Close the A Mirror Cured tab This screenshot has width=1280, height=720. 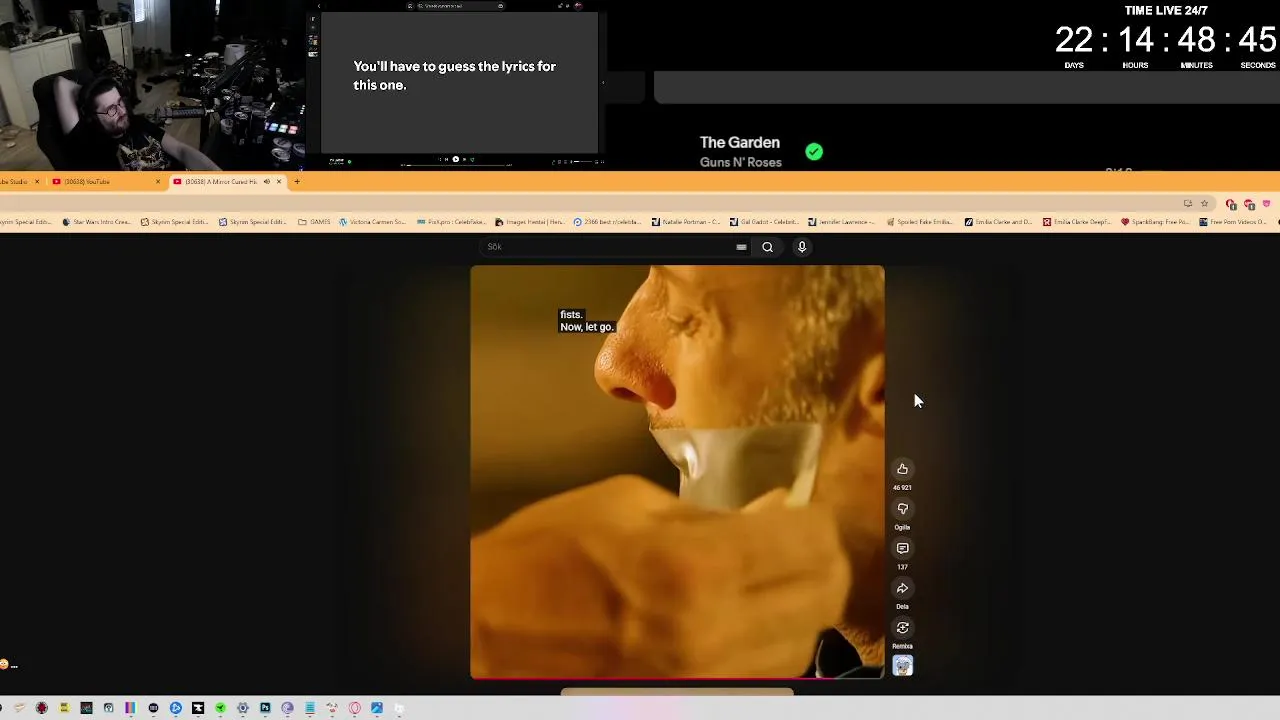point(279,181)
